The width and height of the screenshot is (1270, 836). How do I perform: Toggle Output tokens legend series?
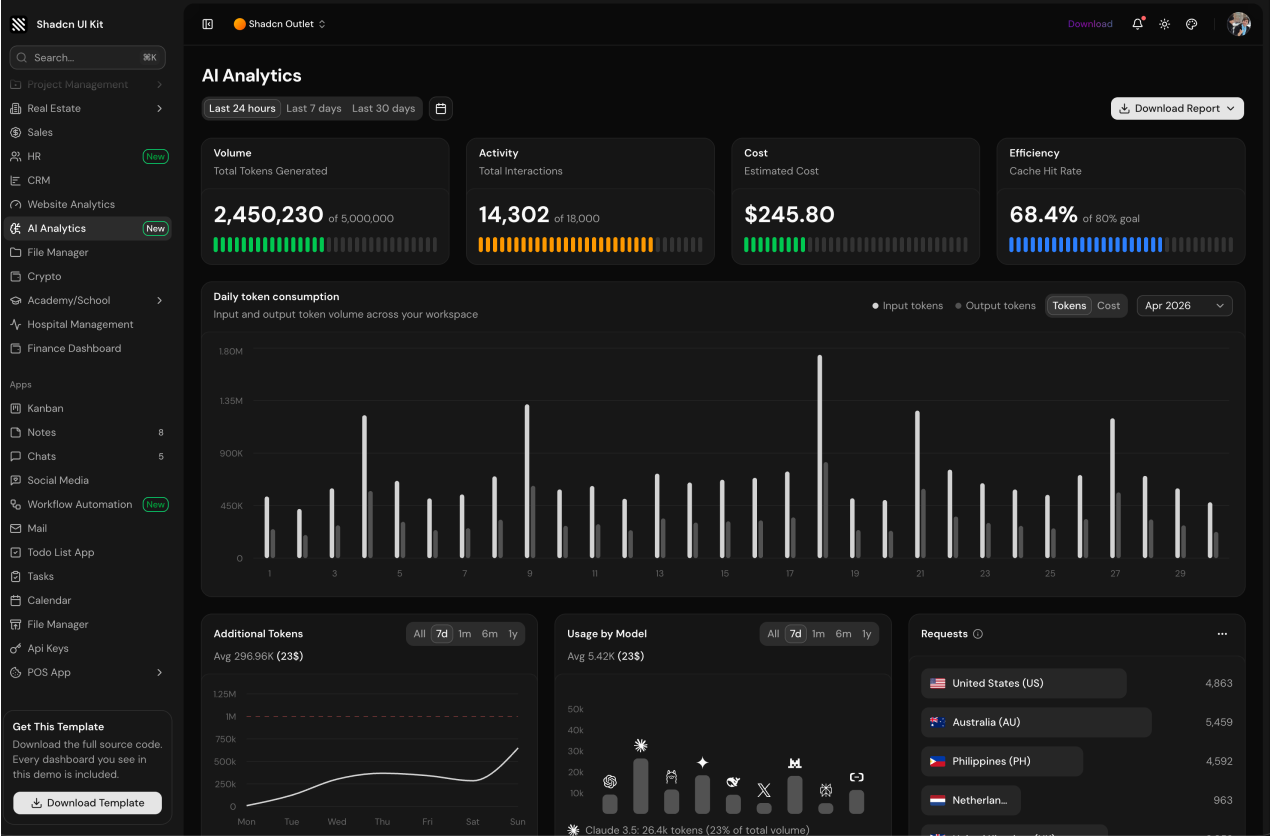[x=996, y=306]
